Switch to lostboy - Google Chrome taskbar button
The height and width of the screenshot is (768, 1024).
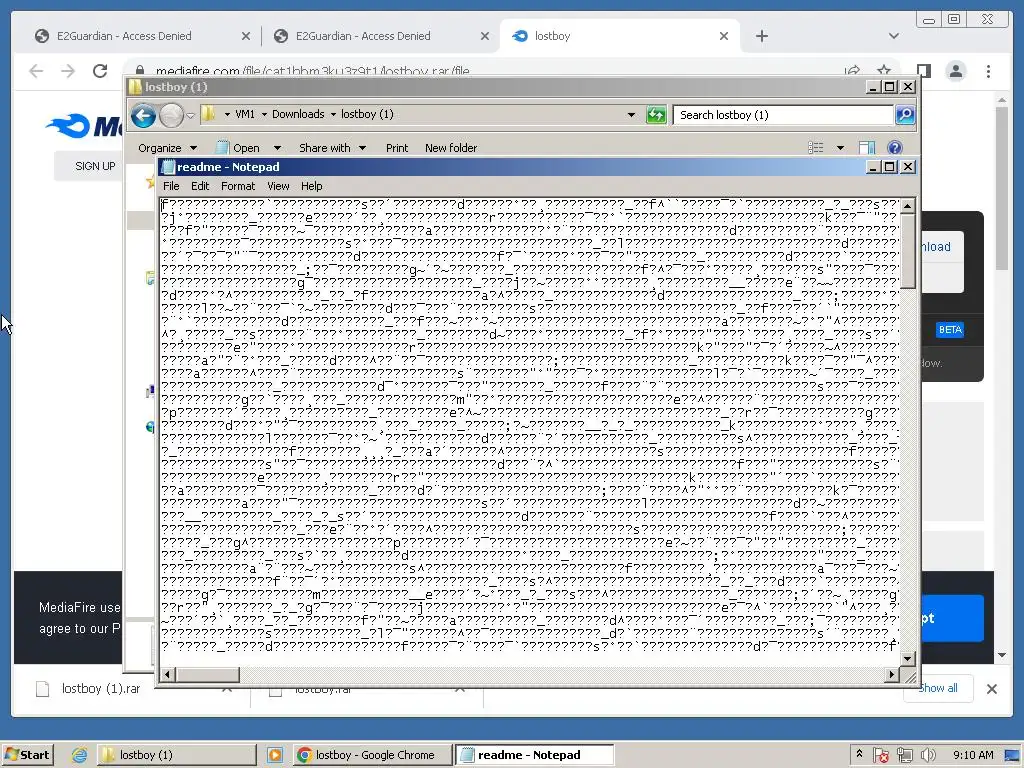(x=372, y=755)
